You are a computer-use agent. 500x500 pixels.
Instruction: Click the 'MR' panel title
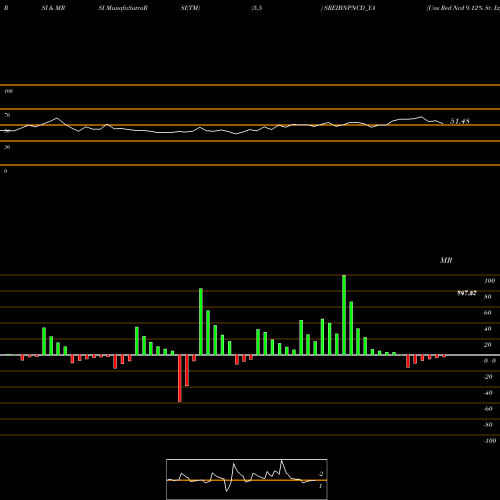446,260
